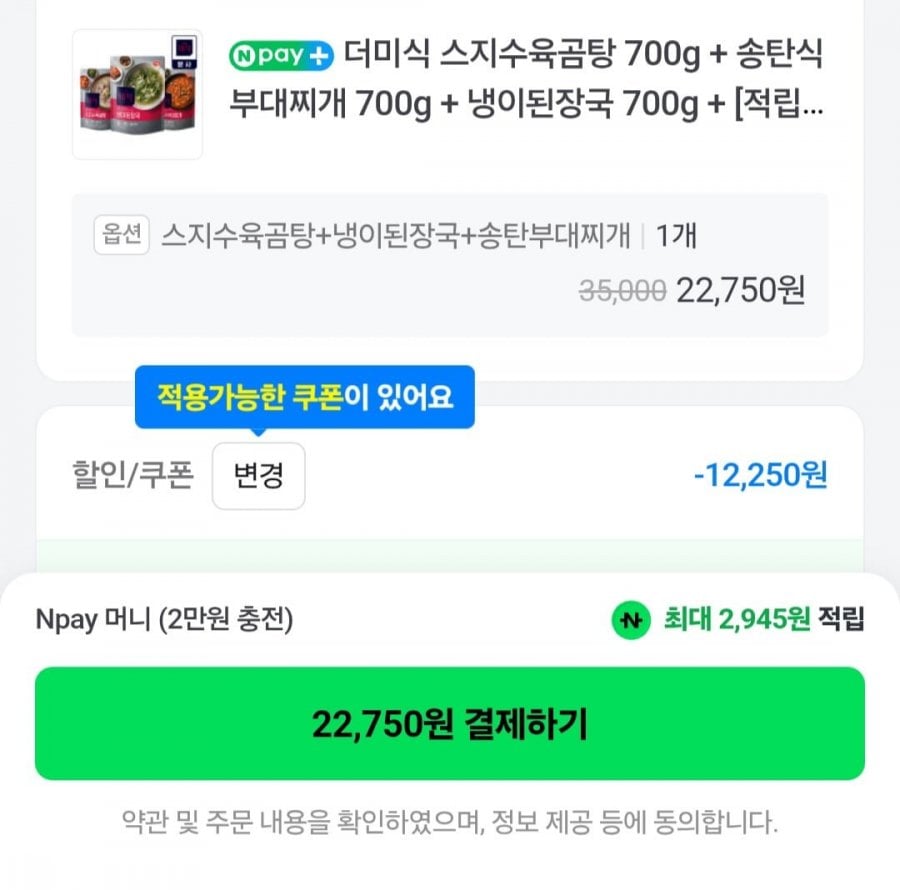Open the 약관 및 주문 내용 agreement notice
Viewport: 900px width, 890px height.
[450, 822]
